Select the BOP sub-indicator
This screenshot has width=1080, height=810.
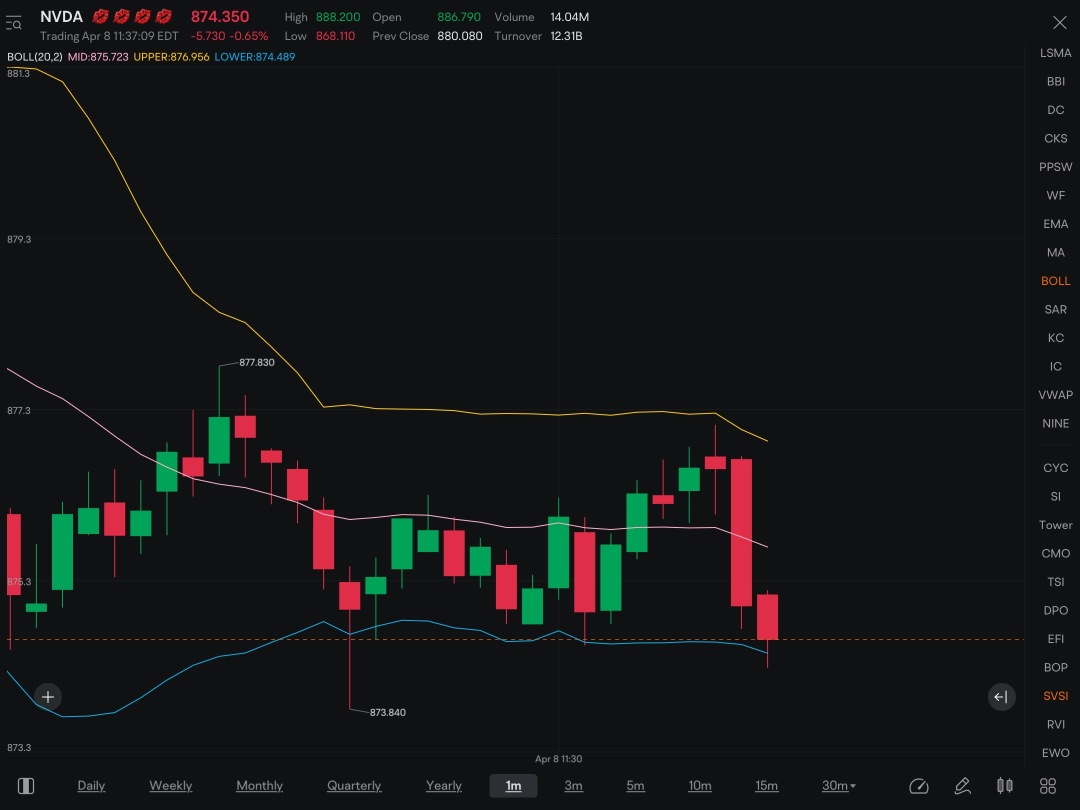coord(1055,668)
